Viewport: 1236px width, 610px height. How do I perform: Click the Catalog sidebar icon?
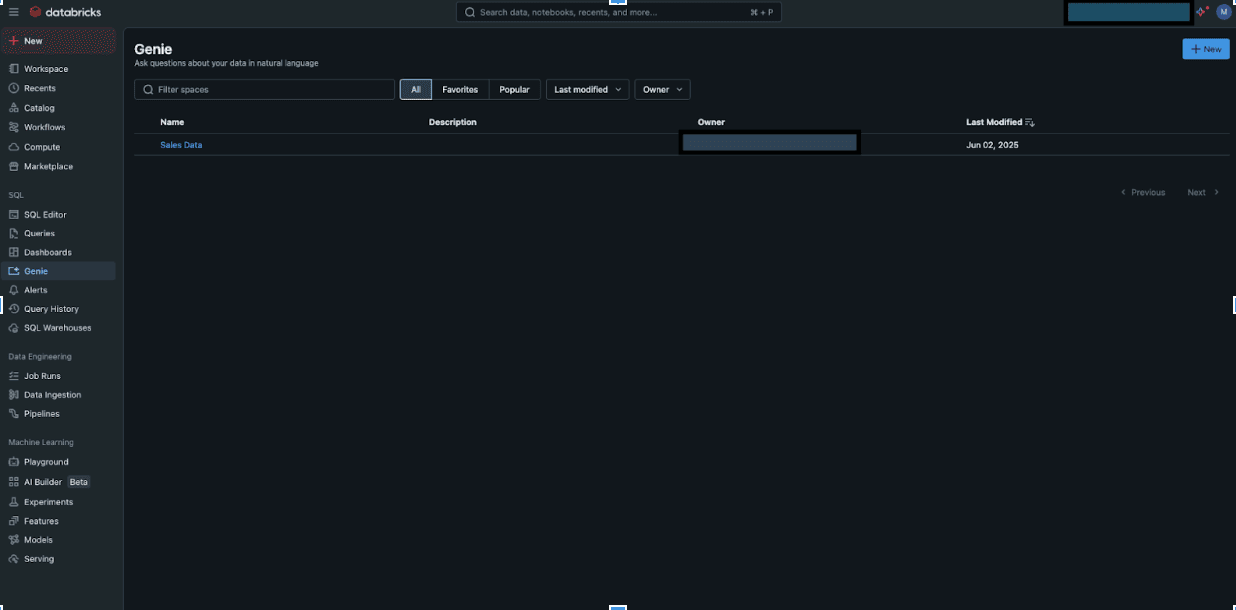click(14, 108)
